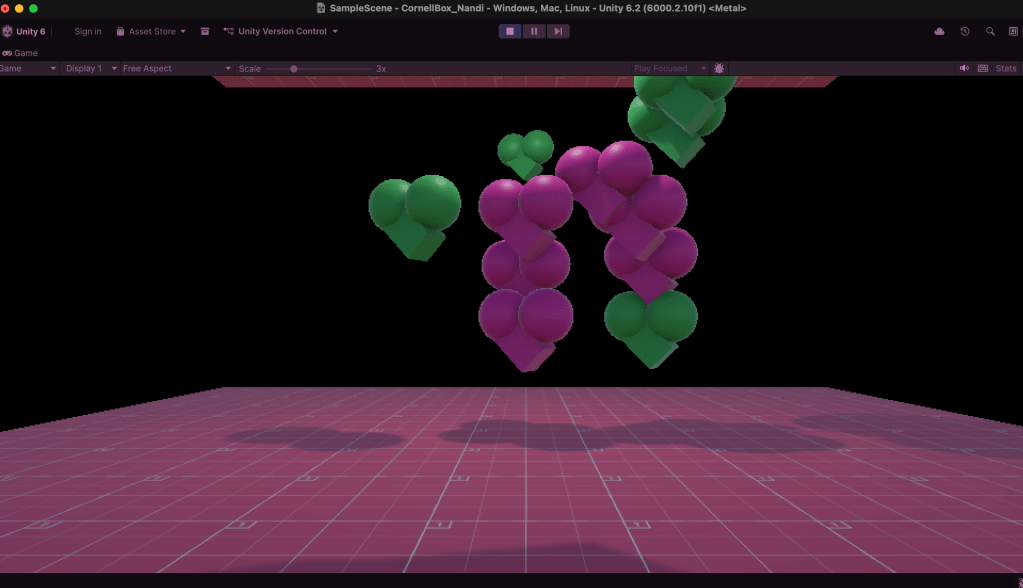
Task: Open the undo history icon
Action: pyautogui.click(x=965, y=31)
